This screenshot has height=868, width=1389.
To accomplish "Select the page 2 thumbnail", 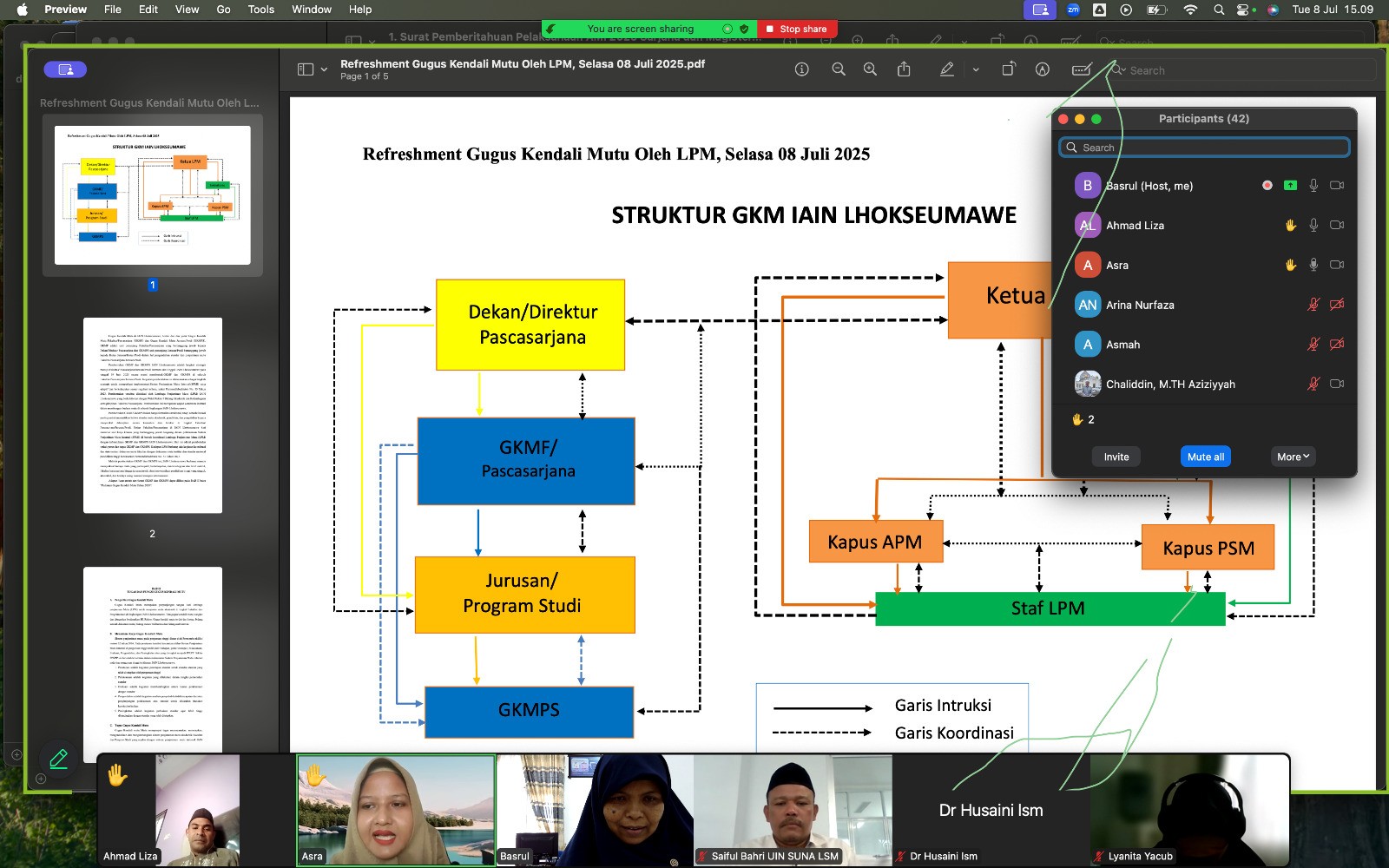I will coord(153,415).
